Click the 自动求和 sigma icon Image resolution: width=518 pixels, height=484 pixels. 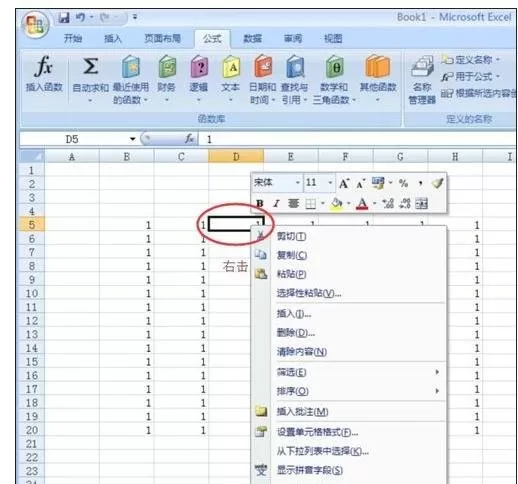coord(90,66)
